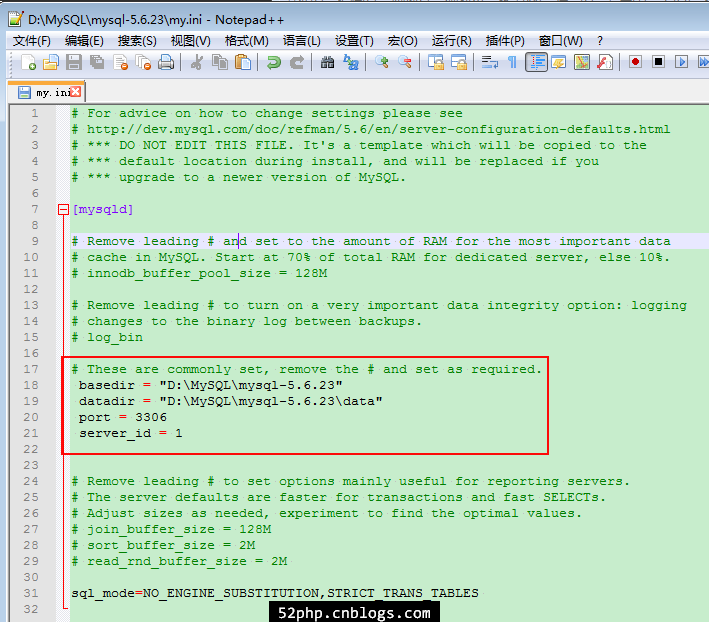Image resolution: width=709 pixels, height=622 pixels.
Task: Click the Open file folder icon
Action: (51, 62)
